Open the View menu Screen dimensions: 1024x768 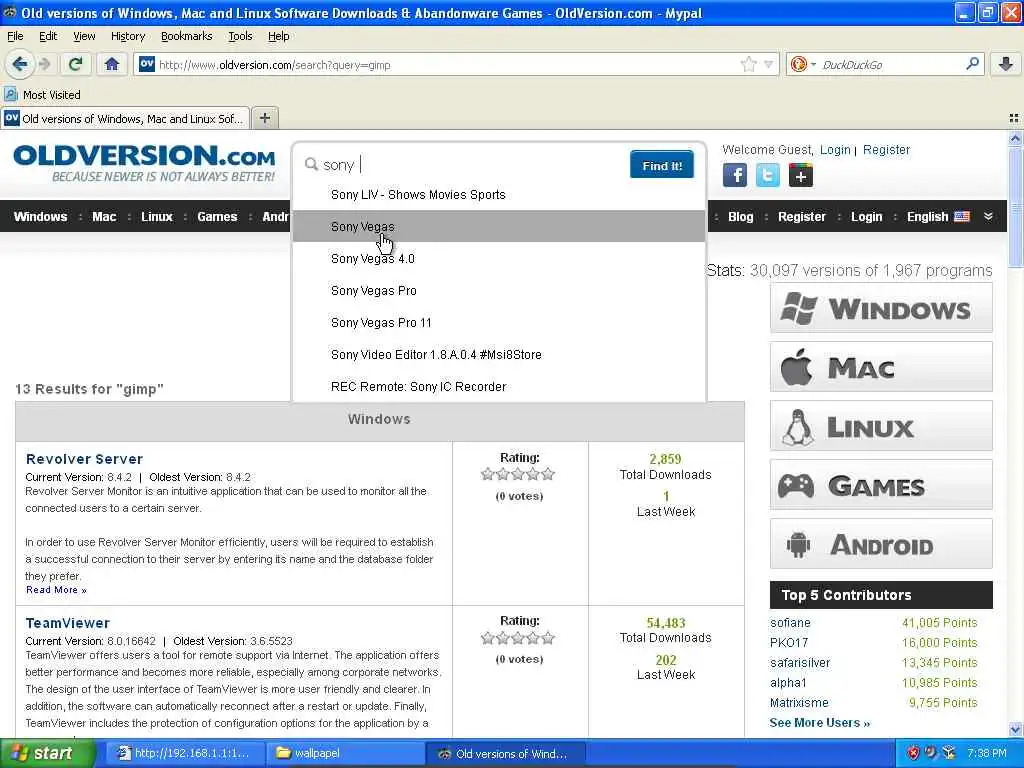[x=84, y=36]
